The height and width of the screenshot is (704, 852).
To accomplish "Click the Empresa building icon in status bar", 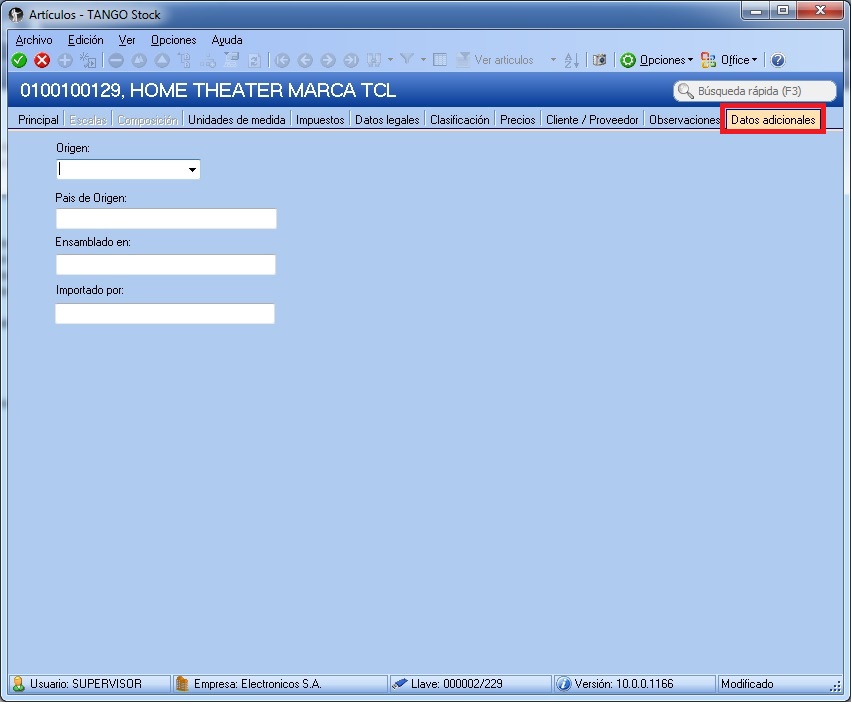I will pyautogui.click(x=182, y=684).
